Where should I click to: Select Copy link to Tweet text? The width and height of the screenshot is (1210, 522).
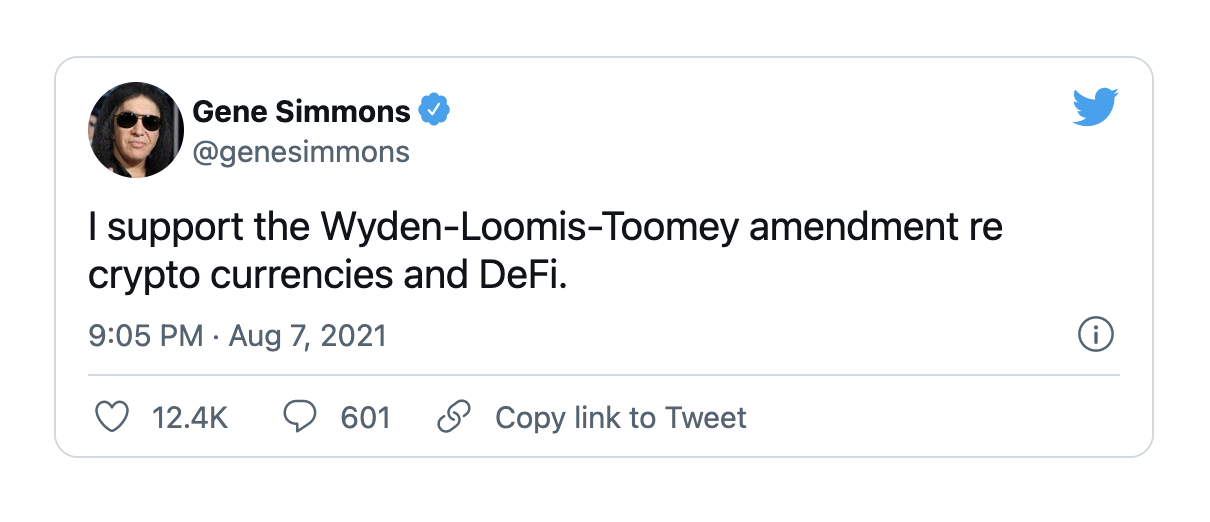(621, 417)
